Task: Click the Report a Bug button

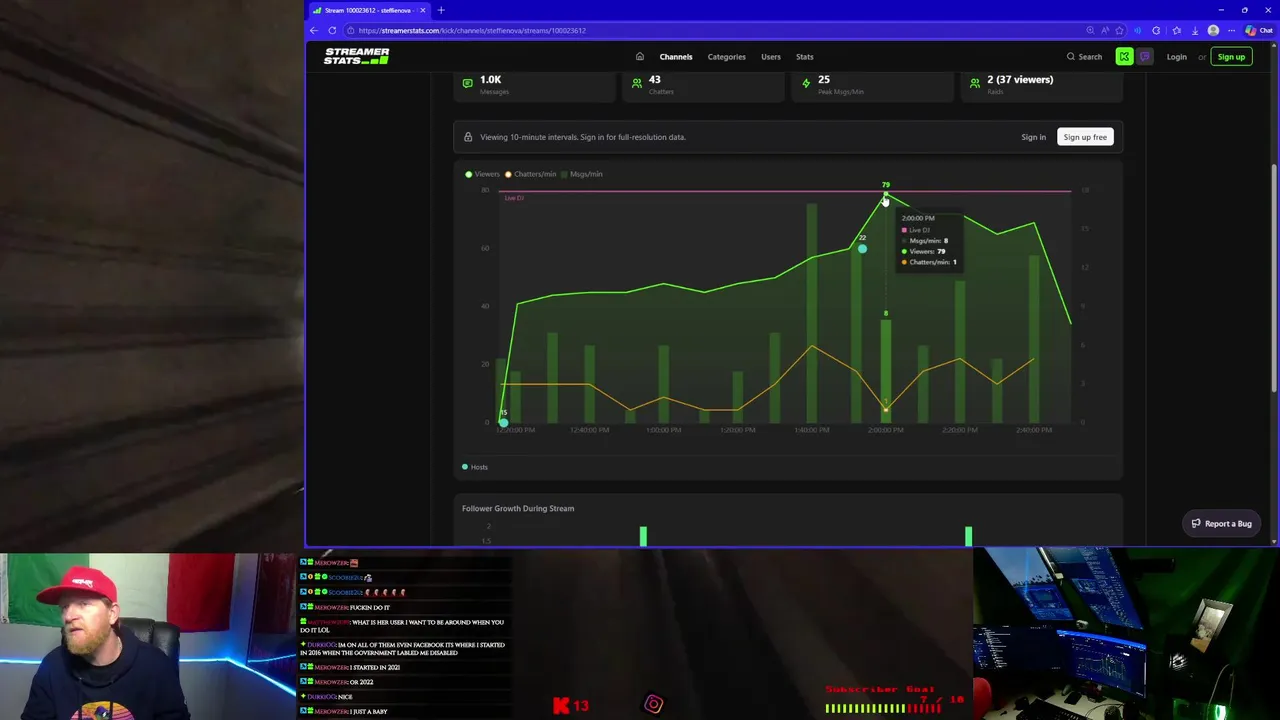Action: coord(1221,524)
